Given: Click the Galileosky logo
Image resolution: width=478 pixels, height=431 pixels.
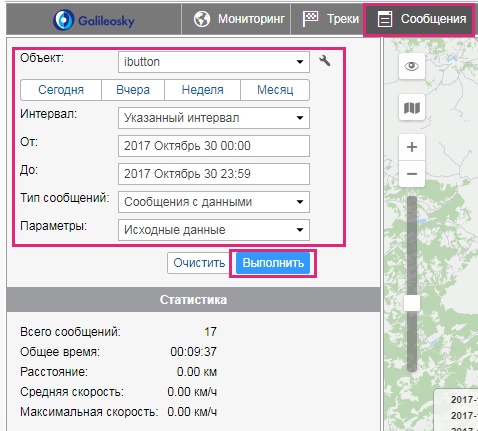Looking at the screenshot, I should pos(94,20).
